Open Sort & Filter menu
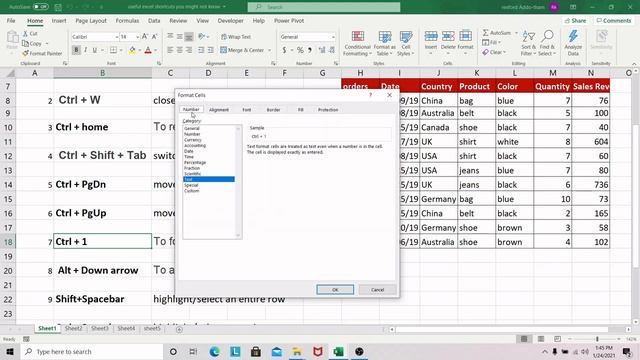The height and width of the screenshot is (360, 640). pos(529,43)
